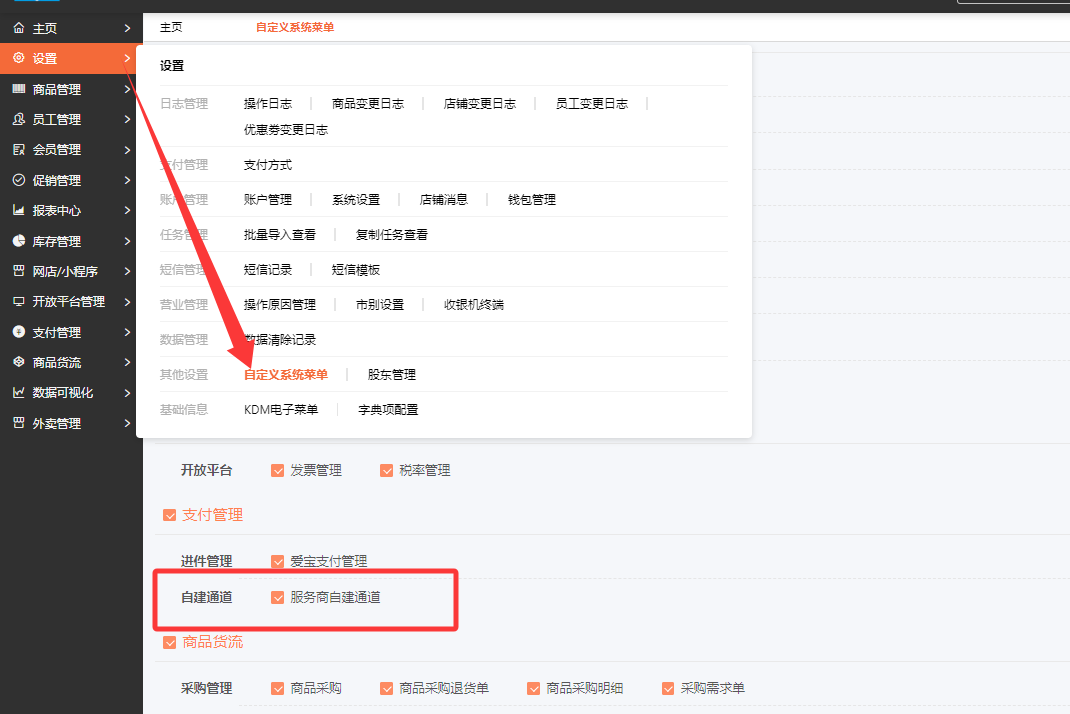The image size is (1070, 714).
Task: Expand the 外卖管理 submenu chevron
Action: 127,424
